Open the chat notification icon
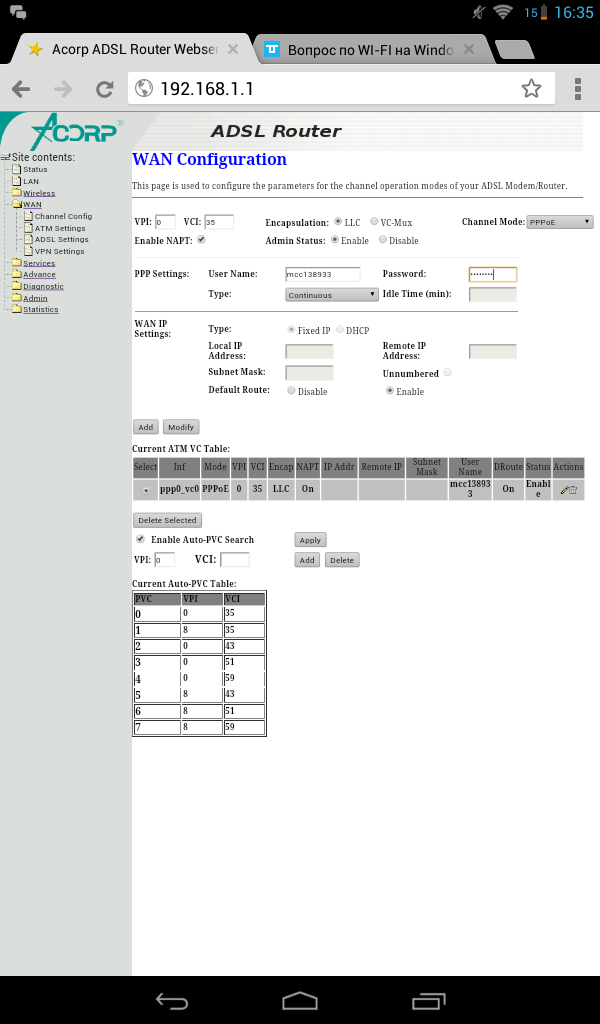 [x=18, y=12]
